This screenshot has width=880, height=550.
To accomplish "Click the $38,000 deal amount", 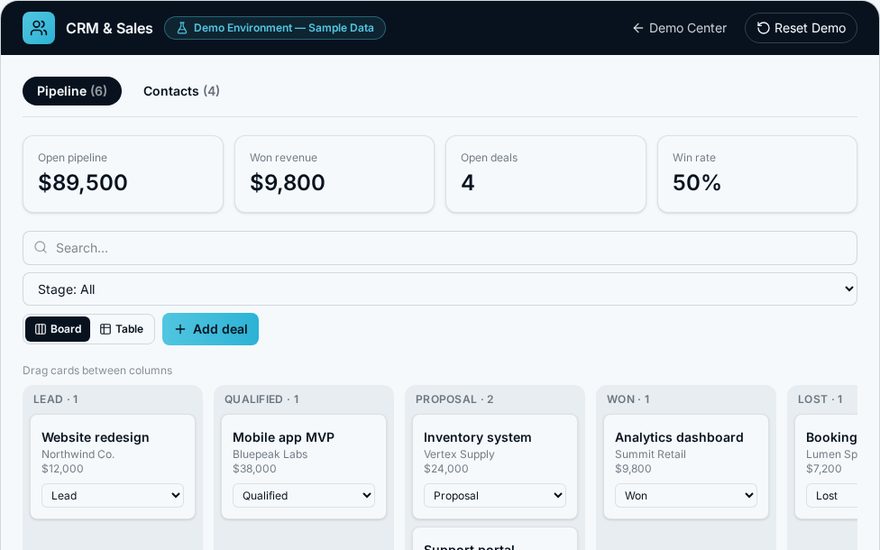I will click(254, 469).
